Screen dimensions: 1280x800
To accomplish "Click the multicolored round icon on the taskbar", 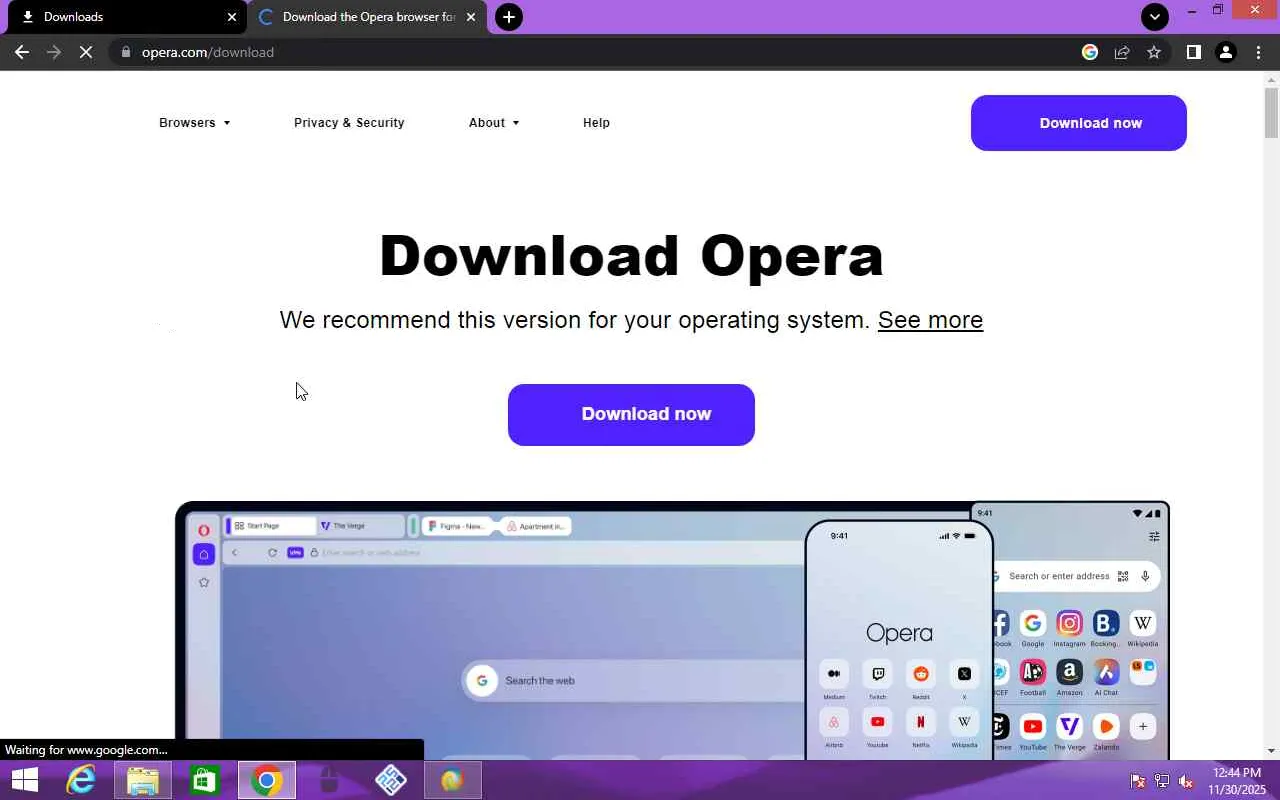I will click(x=453, y=780).
